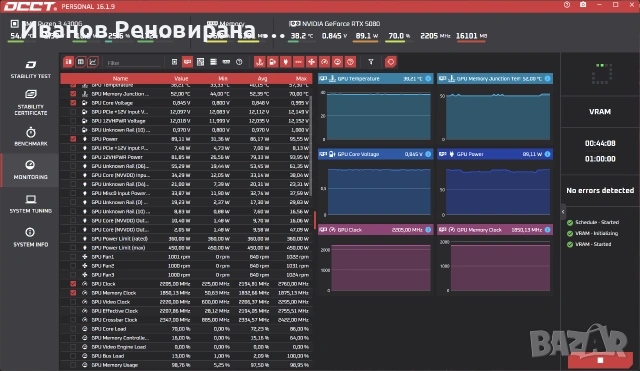This screenshot has width=640, height=371.
Task: Stop the running test with red button
Action: 600,360
